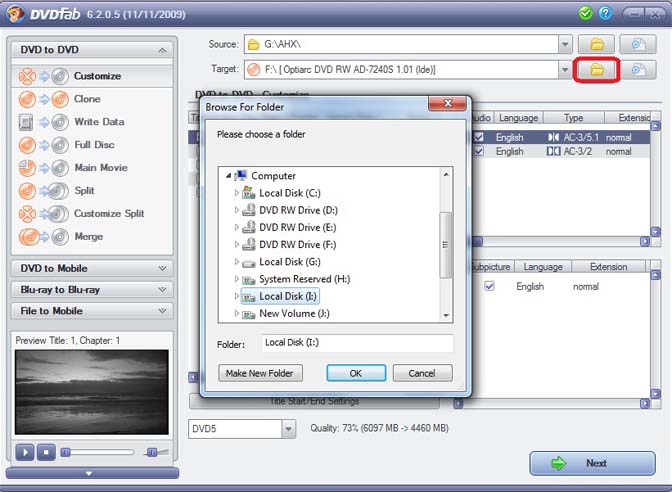Expand New Volume (J:) node
The width and height of the screenshot is (672, 492).
pyautogui.click(x=236, y=314)
